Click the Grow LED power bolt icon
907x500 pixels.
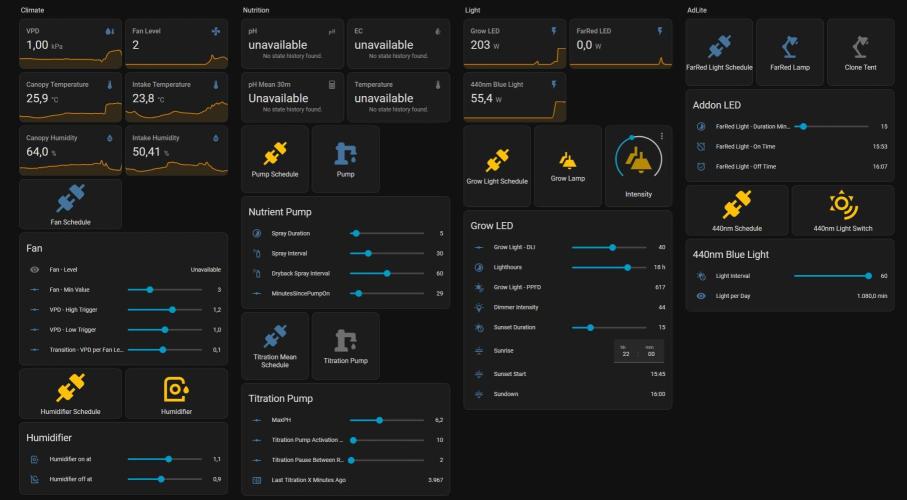[x=554, y=31]
